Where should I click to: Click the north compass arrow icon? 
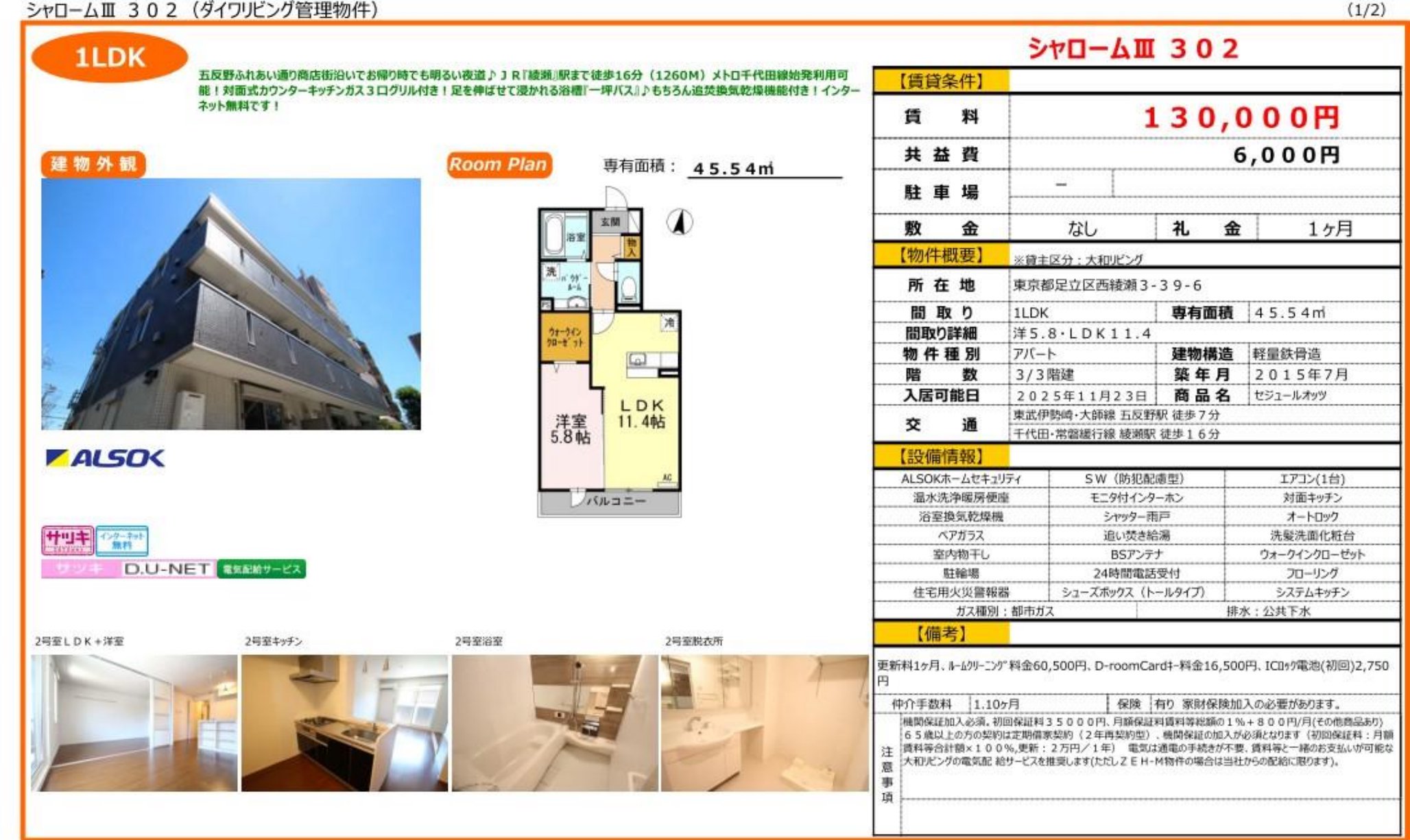point(679,222)
